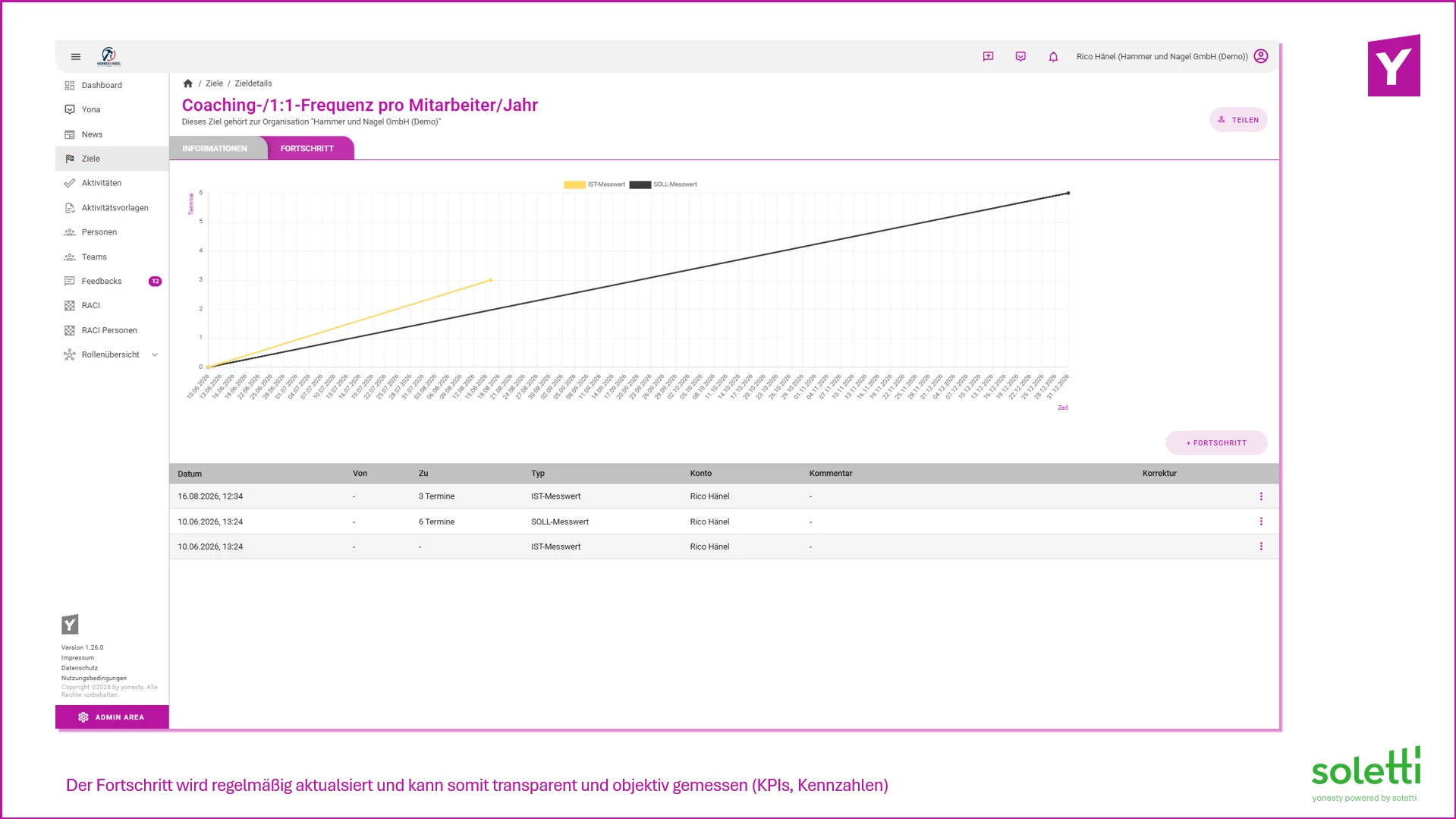Click the Ziele flag icon
This screenshot has width=1456, height=819.
click(x=70, y=159)
